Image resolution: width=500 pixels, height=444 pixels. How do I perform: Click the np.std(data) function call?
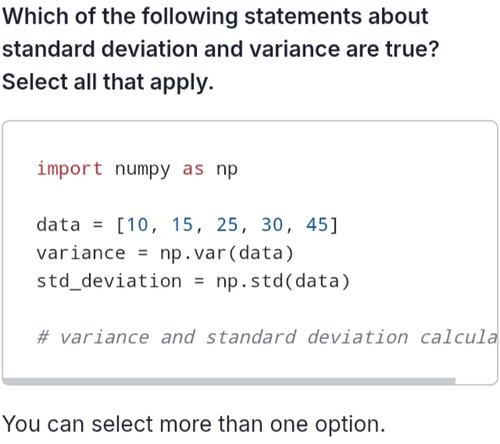click(x=283, y=282)
